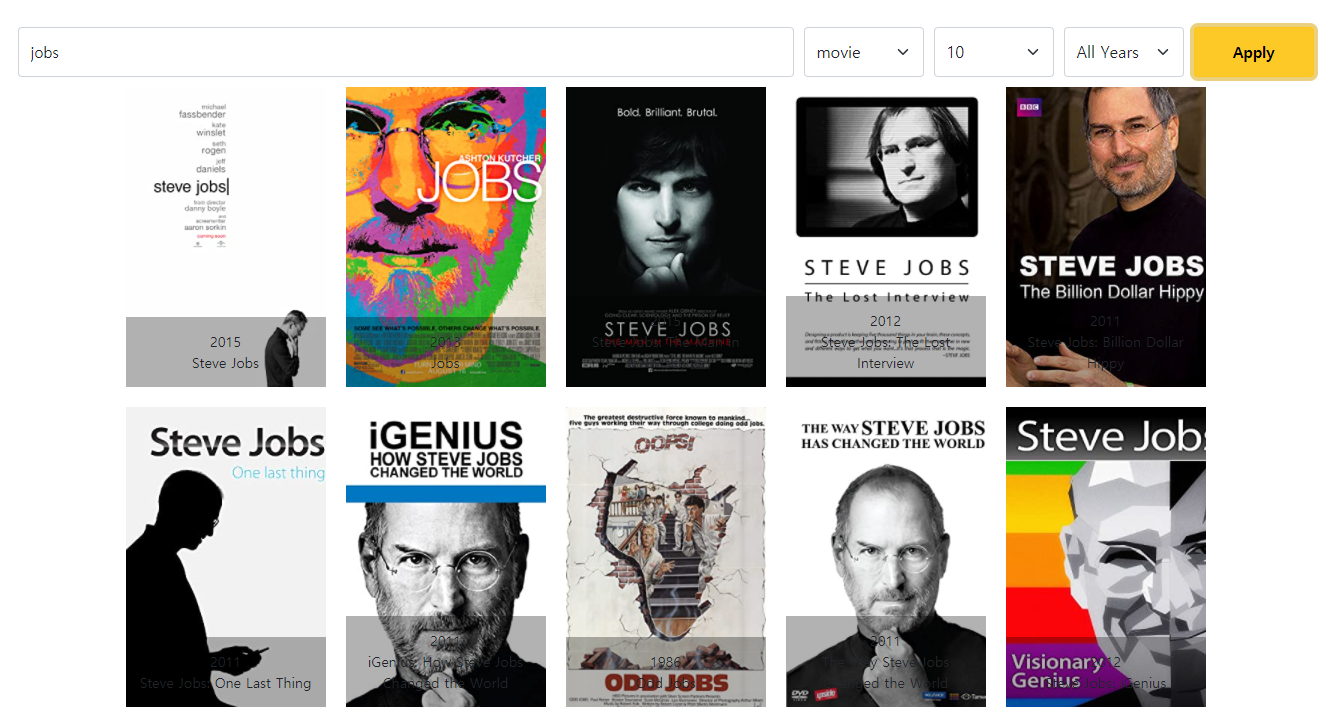Open the "movie" type dropdown
The image size is (1340, 713).
864,52
